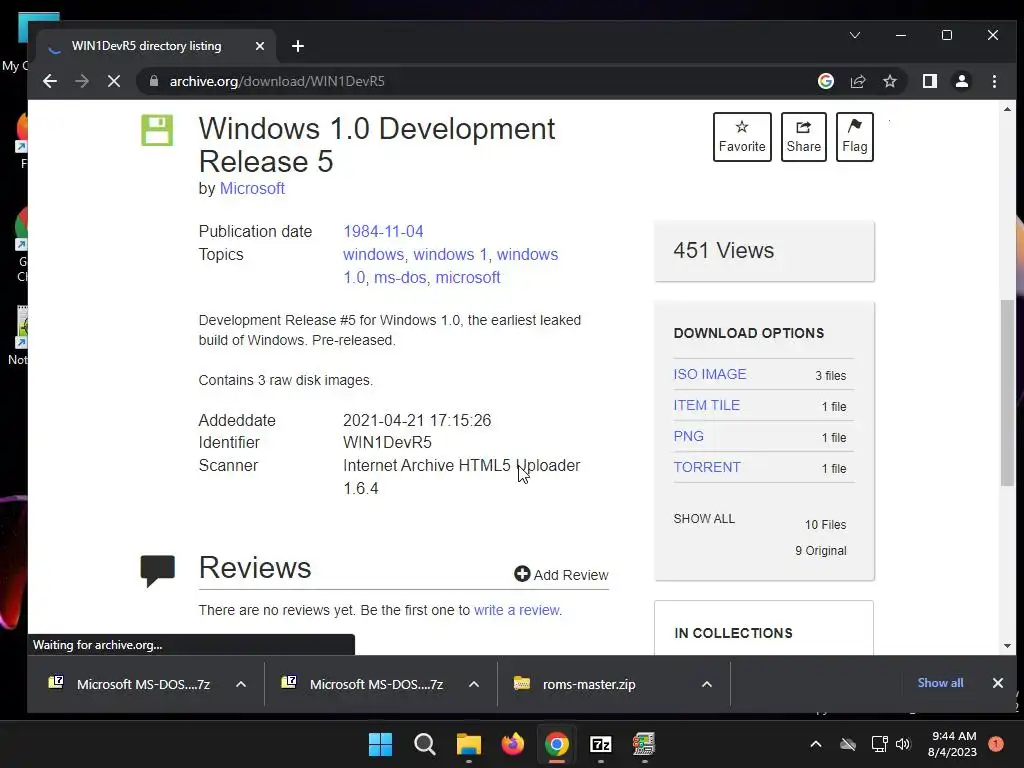Open the 1984-11-04 publication date link
The width and height of the screenshot is (1024, 768).
383,231
